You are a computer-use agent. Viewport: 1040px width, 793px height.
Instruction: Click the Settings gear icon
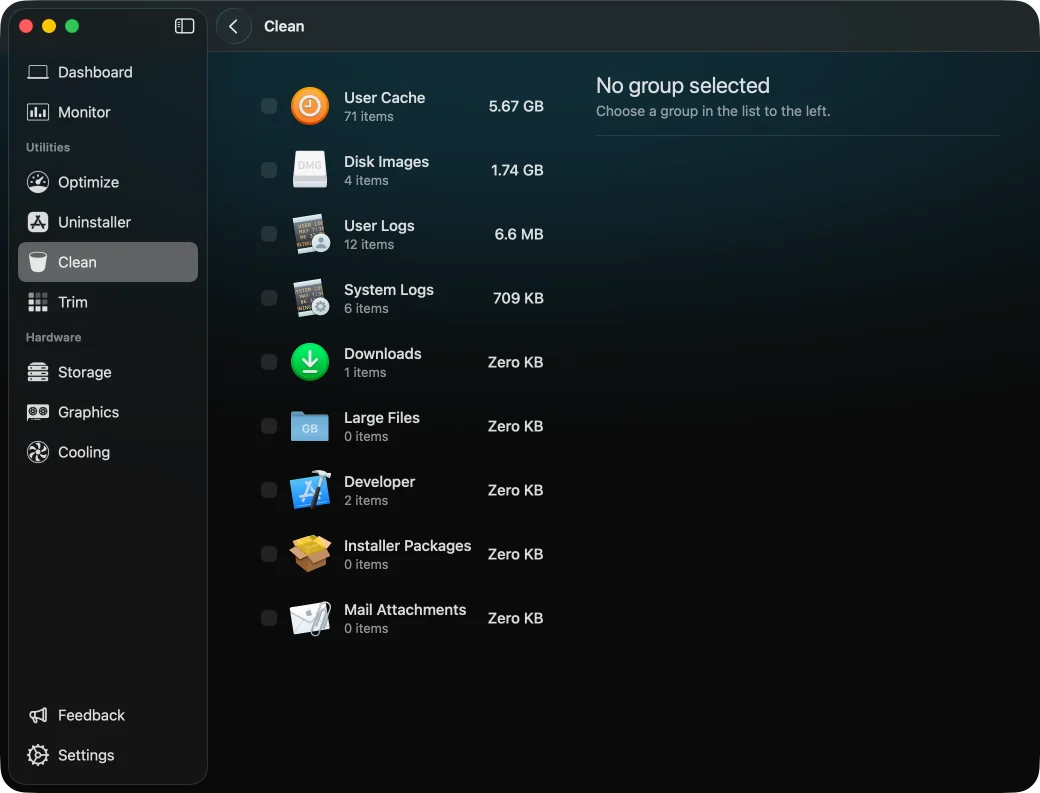click(x=38, y=755)
